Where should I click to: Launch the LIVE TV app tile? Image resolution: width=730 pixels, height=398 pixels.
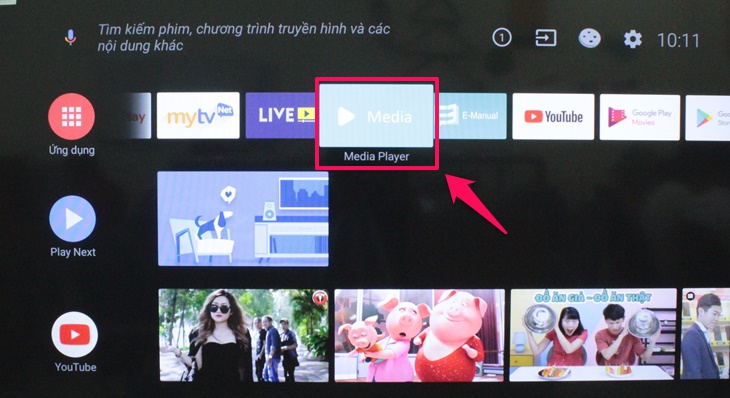281,115
